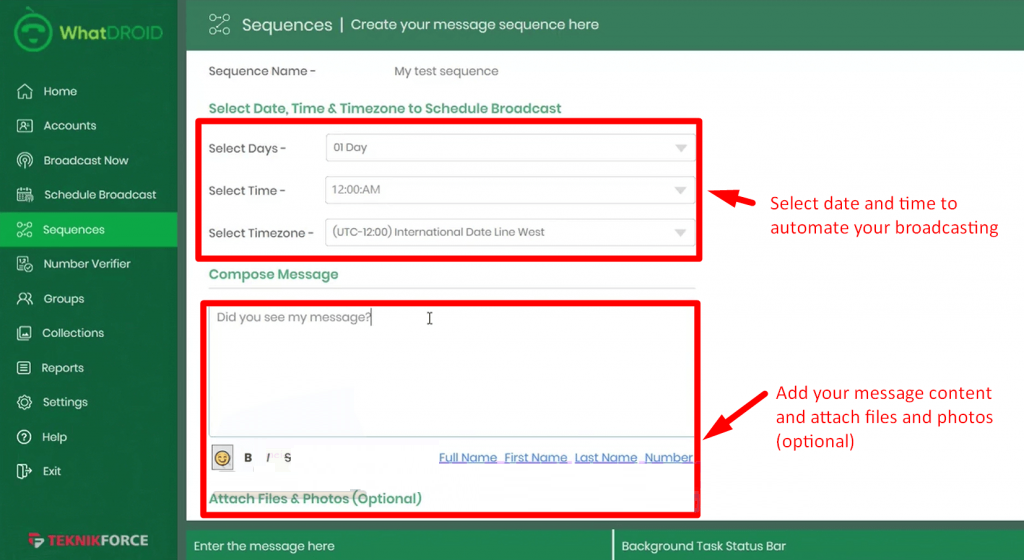The height and width of the screenshot is (560, 1024).
Task: Insert the Full Name placeholder link
Action: (467, 458)
